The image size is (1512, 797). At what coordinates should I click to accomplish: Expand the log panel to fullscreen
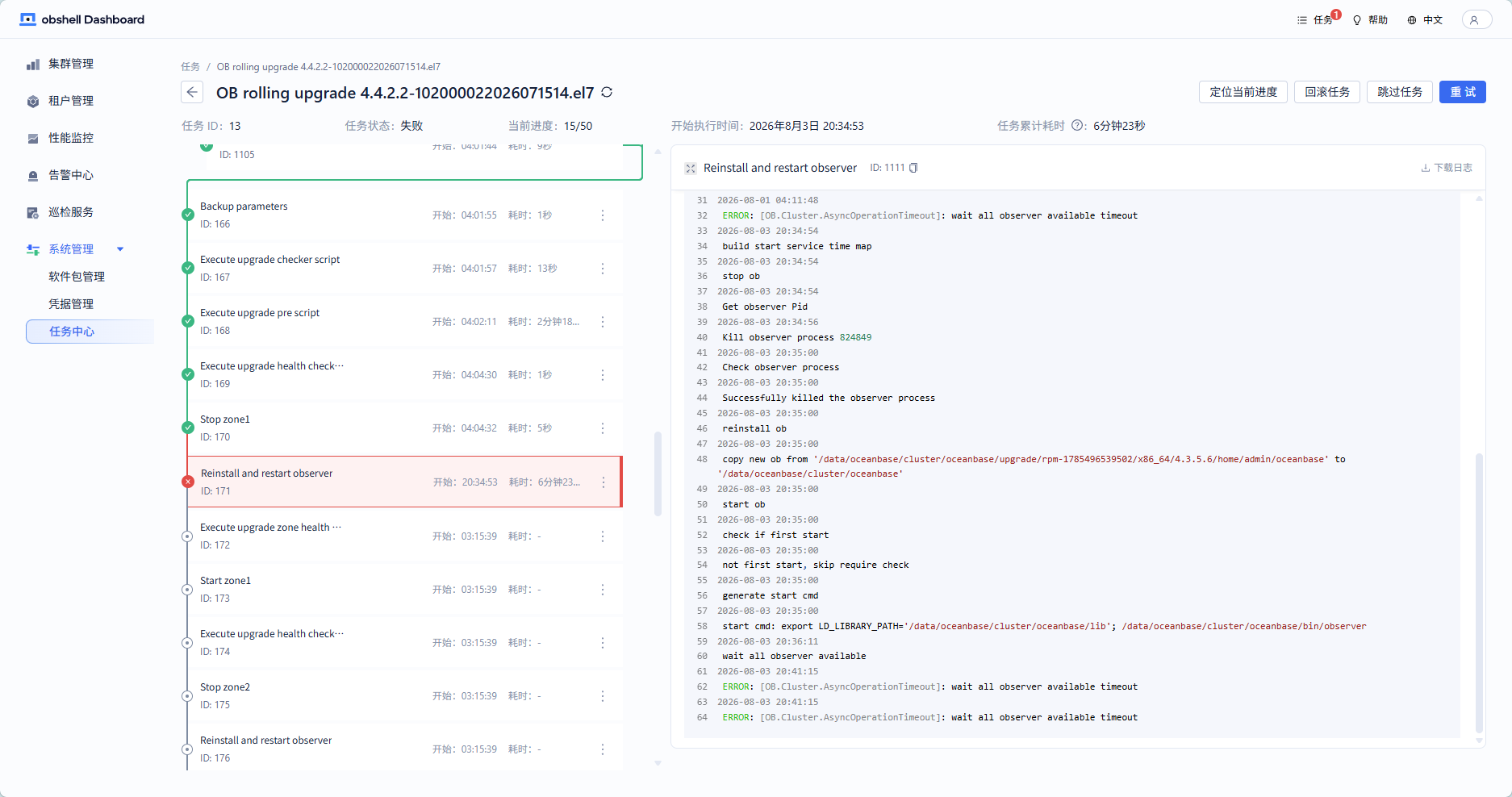(691, 169)
